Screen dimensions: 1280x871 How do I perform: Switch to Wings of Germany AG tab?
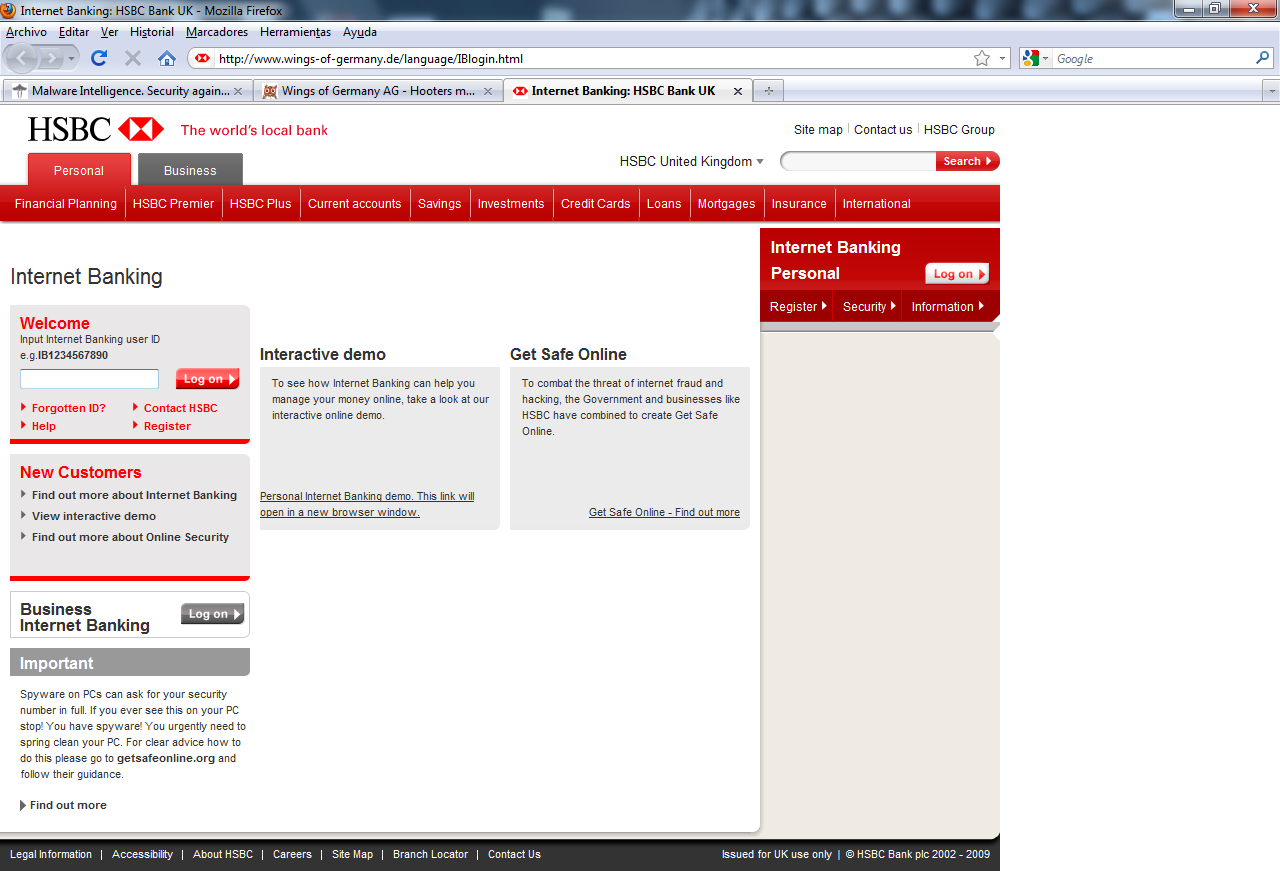point(378,91)
